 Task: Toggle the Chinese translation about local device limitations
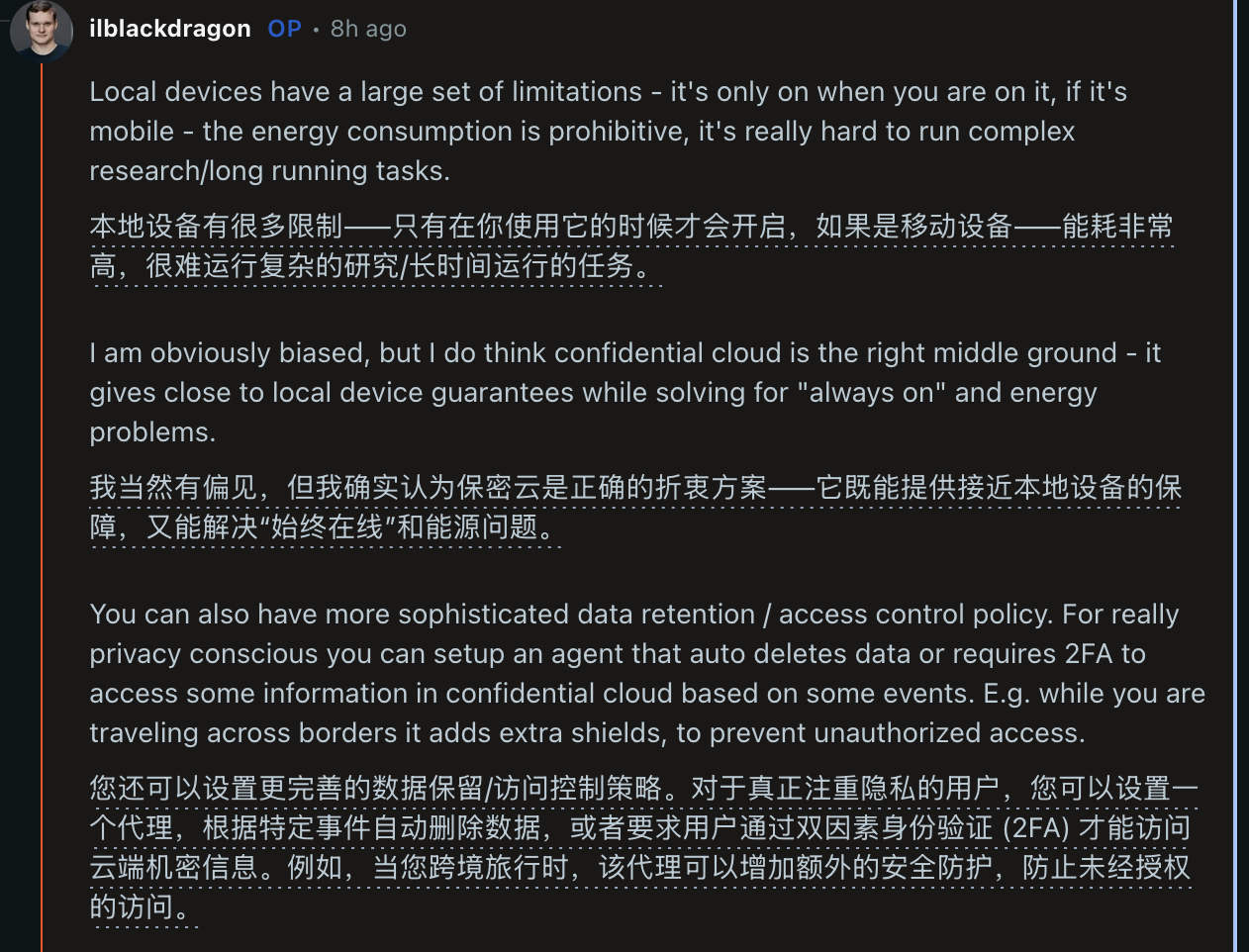click(396, 247)
